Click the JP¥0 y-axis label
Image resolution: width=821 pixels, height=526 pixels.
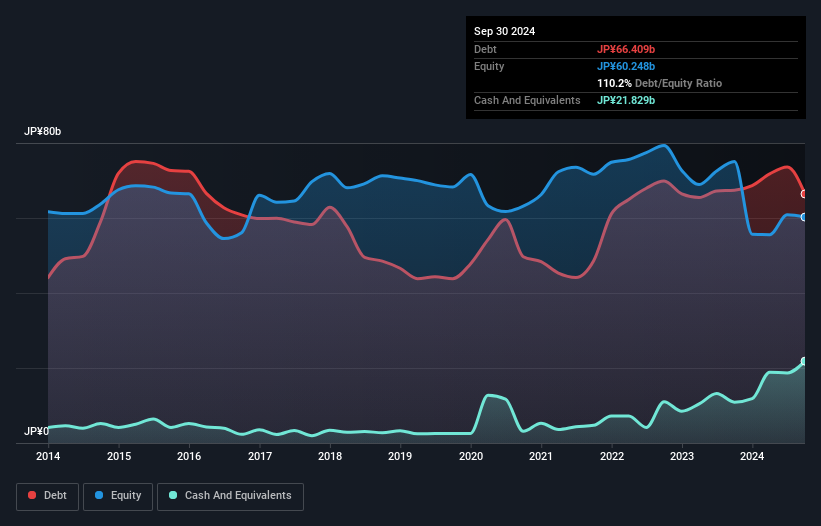(36, 431)
